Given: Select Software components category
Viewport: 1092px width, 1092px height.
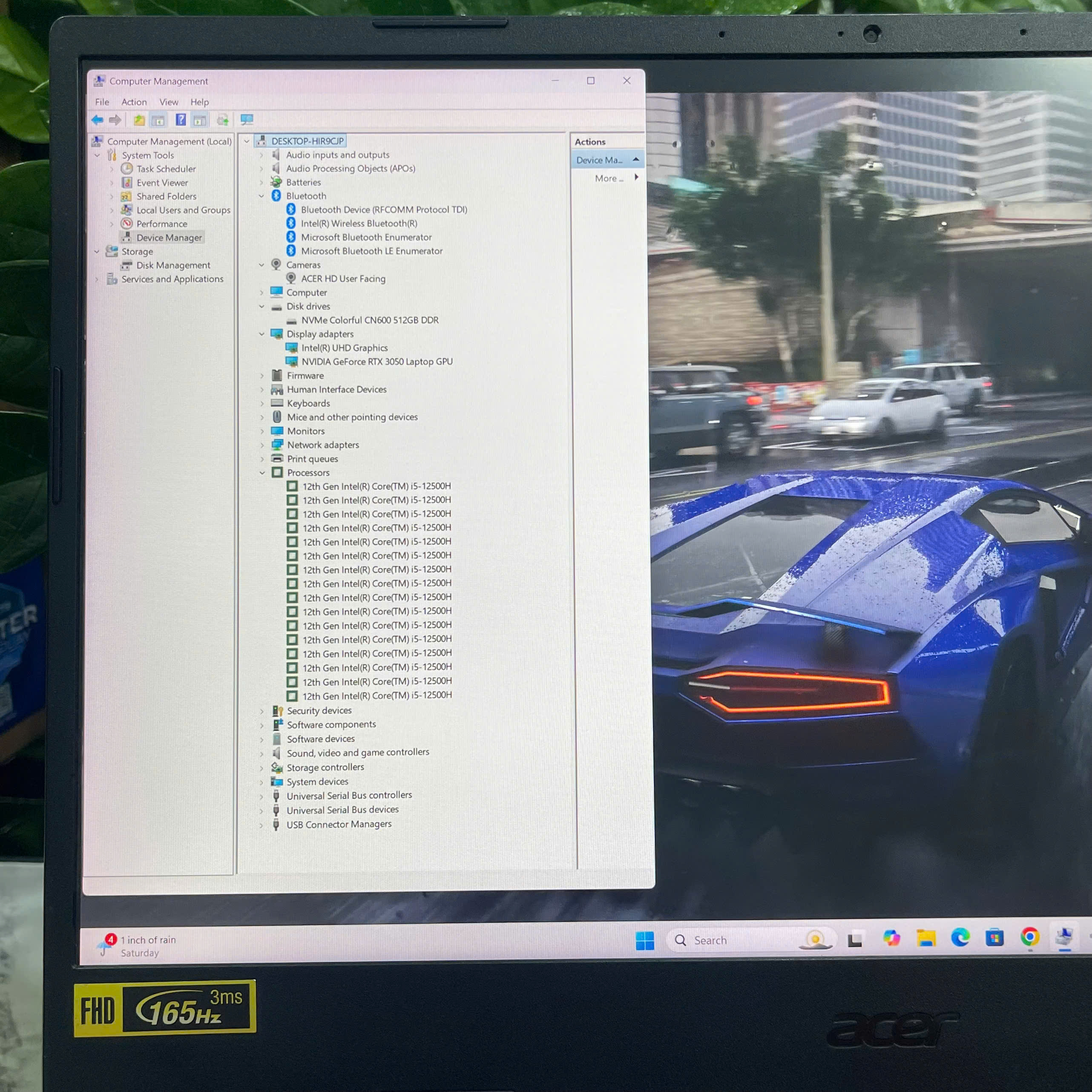Looking at the screenshot, I should coord(331,724).
